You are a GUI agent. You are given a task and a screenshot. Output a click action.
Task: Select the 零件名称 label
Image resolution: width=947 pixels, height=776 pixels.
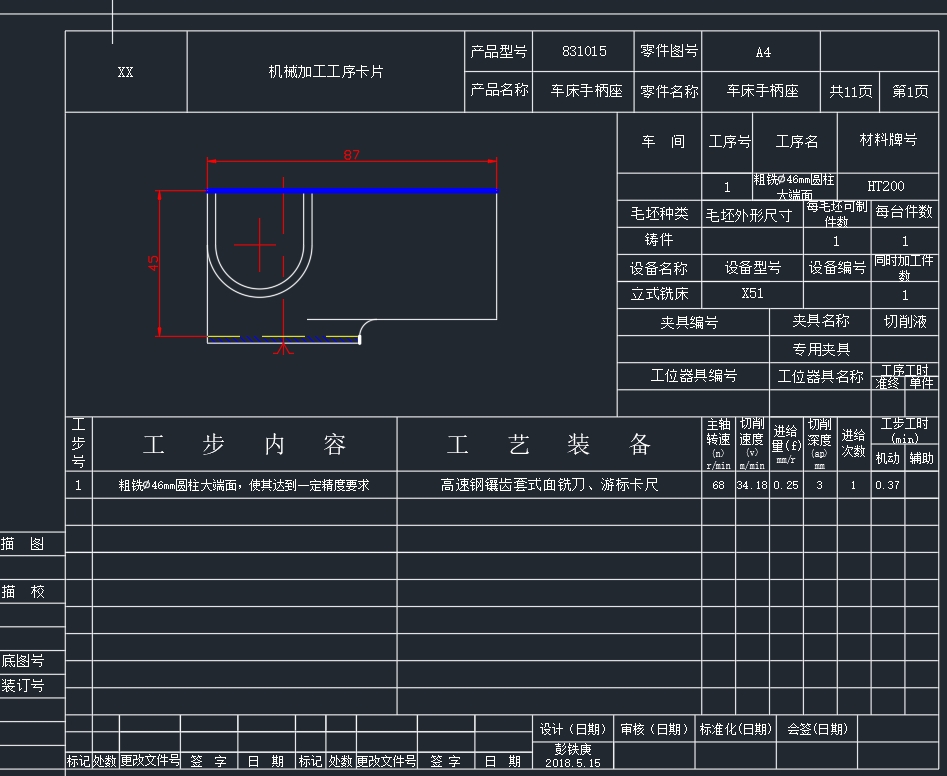tap(669, 91)
